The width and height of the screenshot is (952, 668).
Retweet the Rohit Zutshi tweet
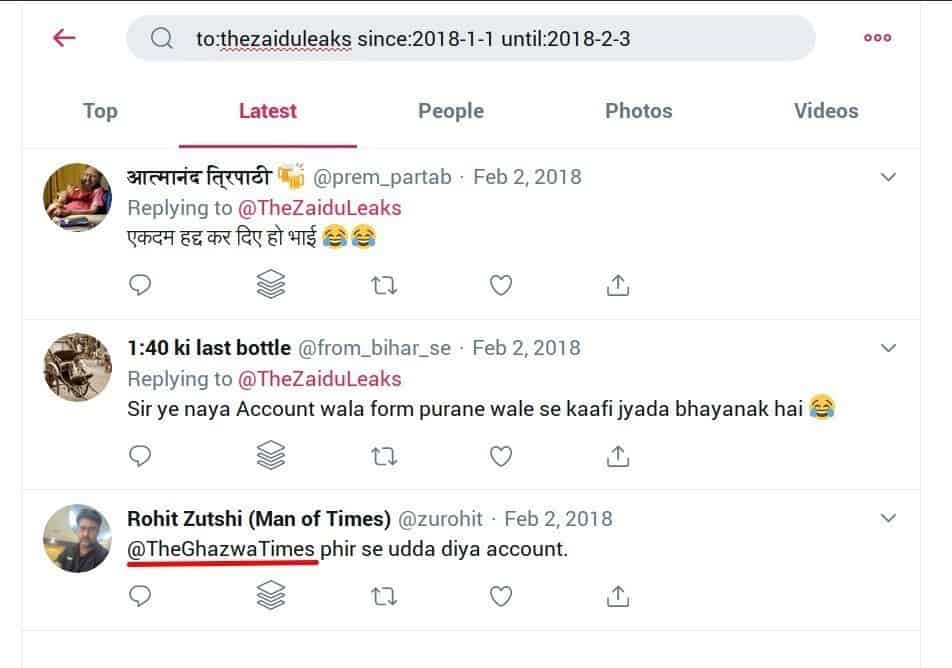point(384,597)
